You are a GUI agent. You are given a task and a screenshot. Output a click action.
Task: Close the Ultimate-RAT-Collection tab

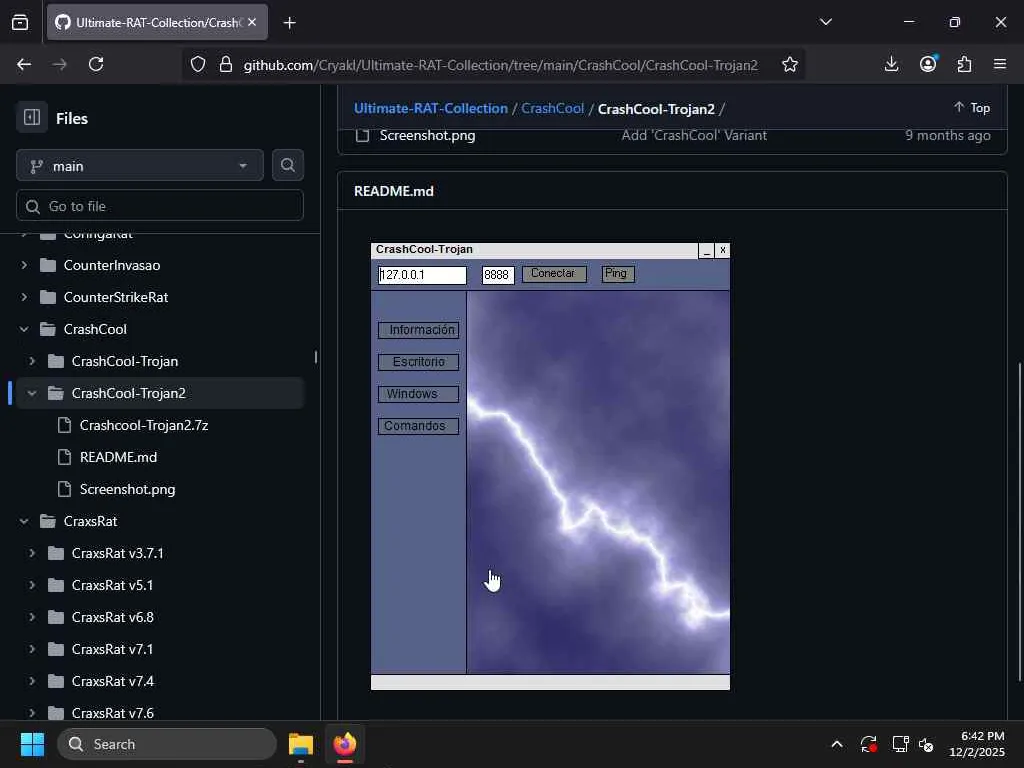pyautogui.click(x=252, y=22)
